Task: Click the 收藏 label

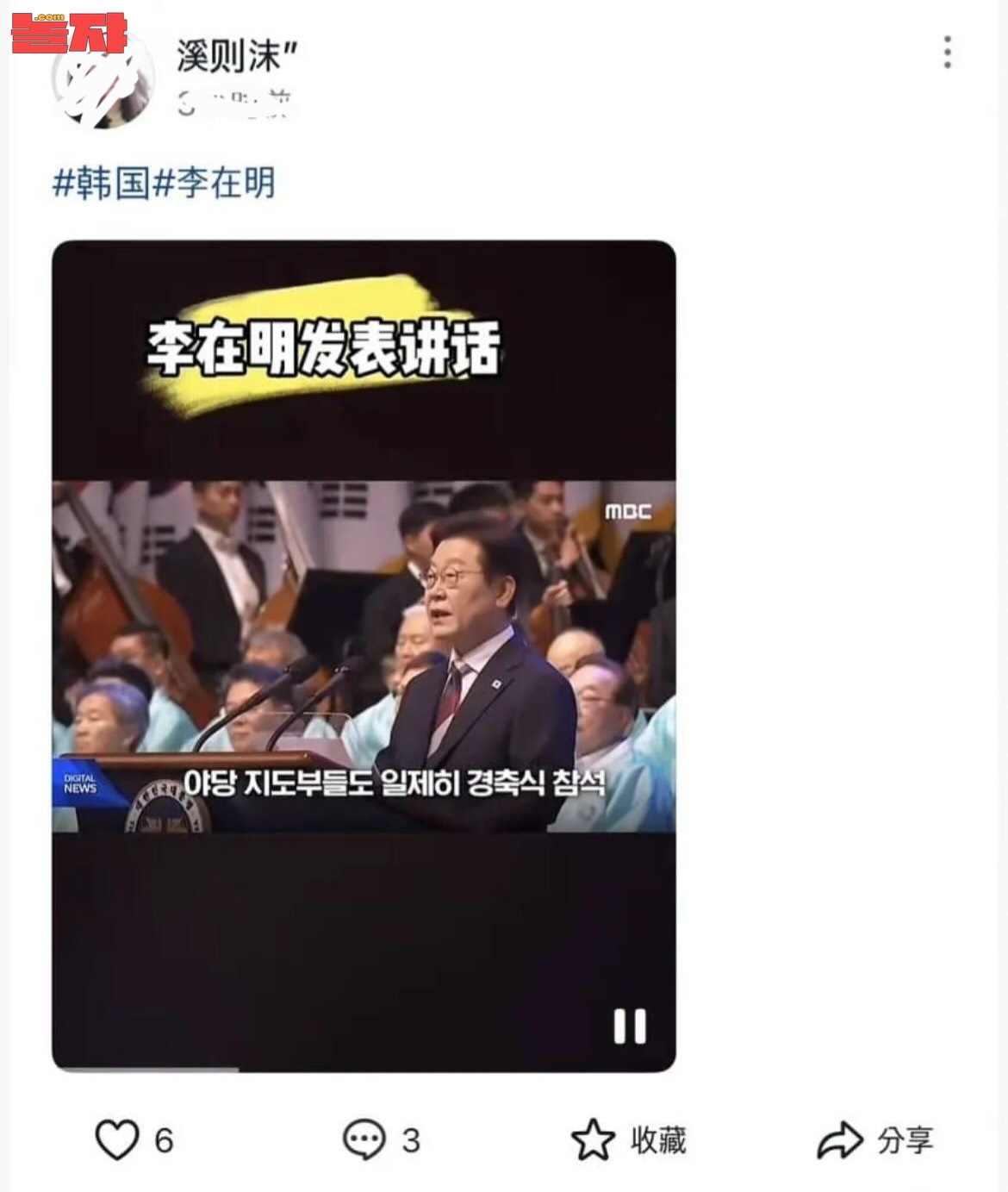Action: coord(658,1140)
